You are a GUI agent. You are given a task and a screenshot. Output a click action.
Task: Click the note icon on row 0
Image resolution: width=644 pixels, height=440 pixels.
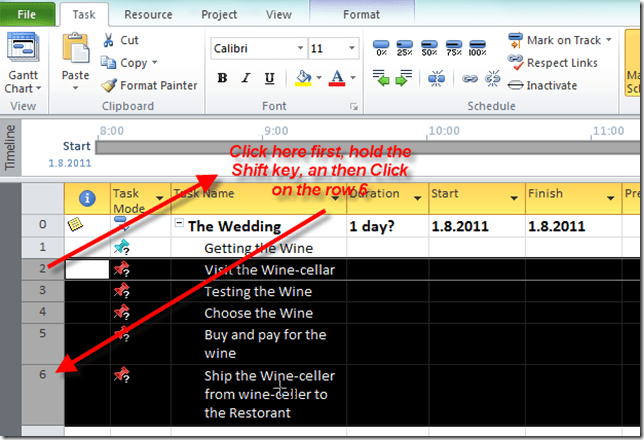pyautogui.click(x=75, y=225)
